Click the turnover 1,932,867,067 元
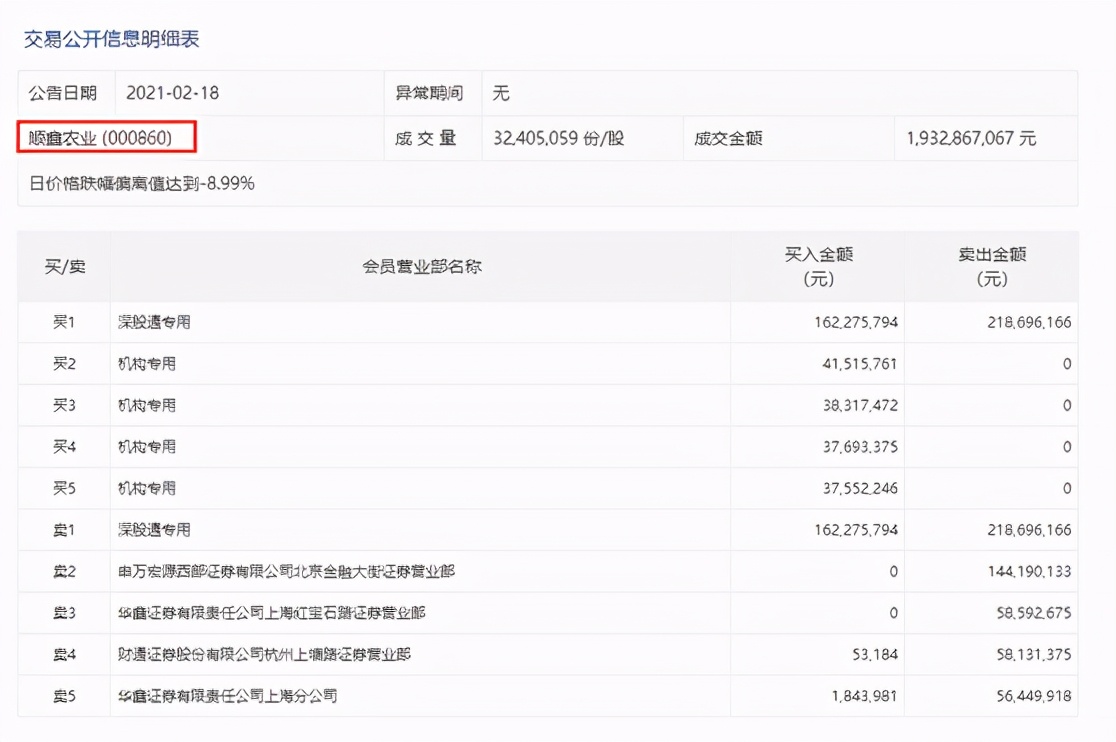 coord(971,138)
